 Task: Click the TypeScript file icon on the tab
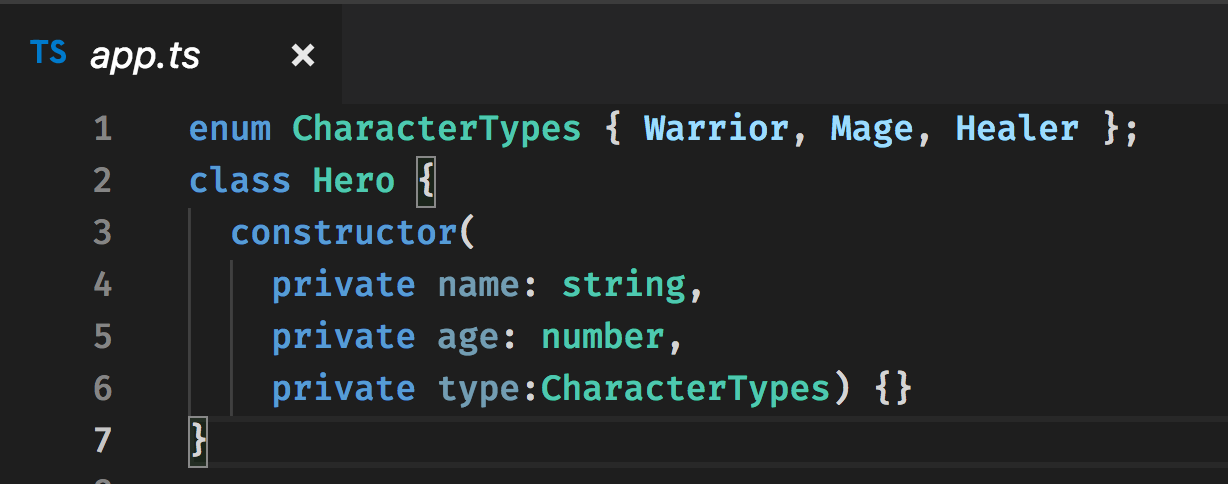pyautogui.click(x=48, y=54)
